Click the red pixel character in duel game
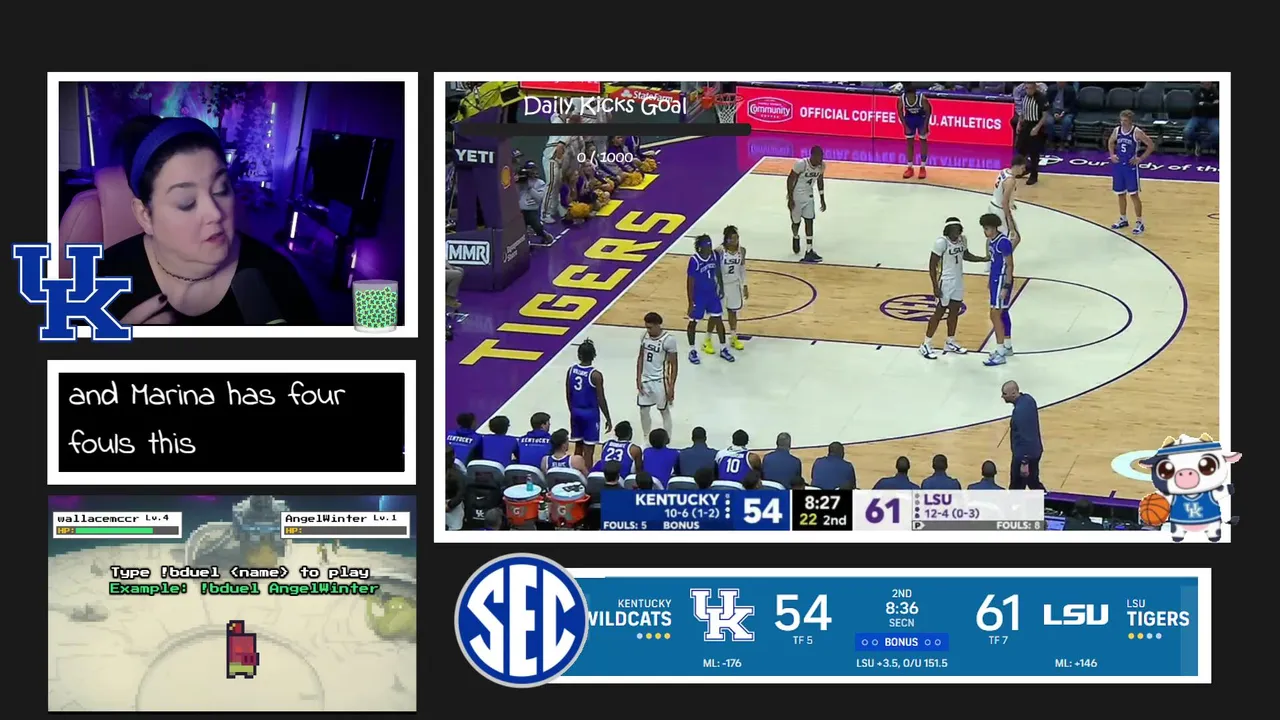The height and width of the screenshot is (720, 1280). (x=241, y=647)
